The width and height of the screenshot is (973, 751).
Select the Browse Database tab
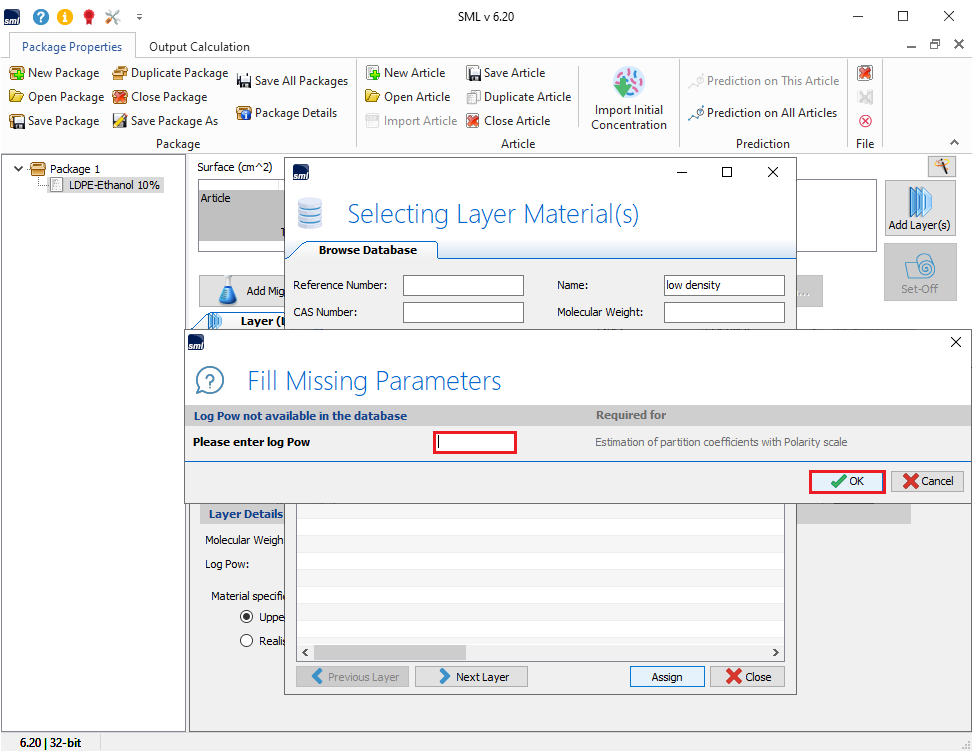(x=367, y=250)
